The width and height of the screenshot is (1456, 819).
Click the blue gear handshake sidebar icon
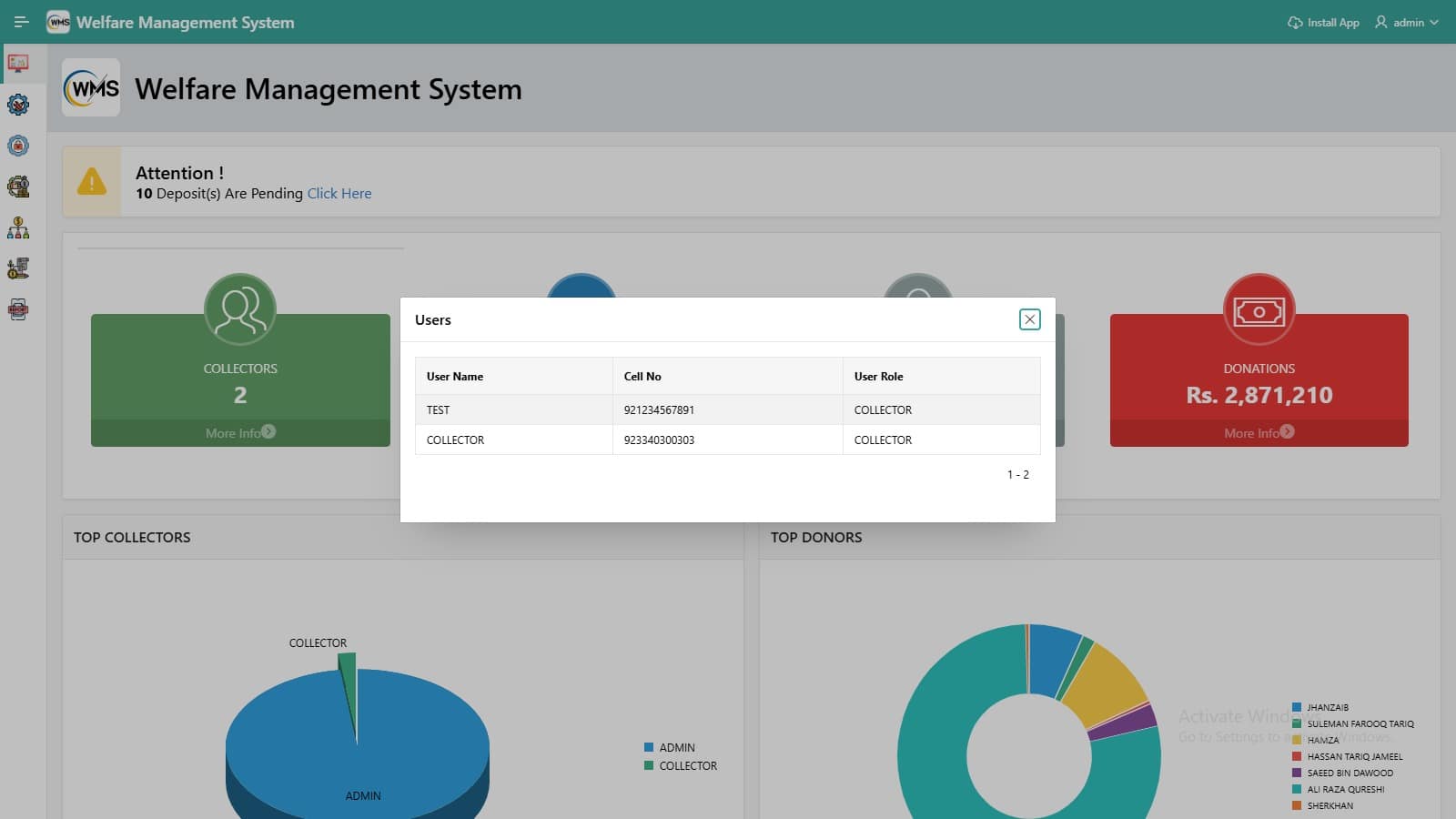click(x=18, y=105)
